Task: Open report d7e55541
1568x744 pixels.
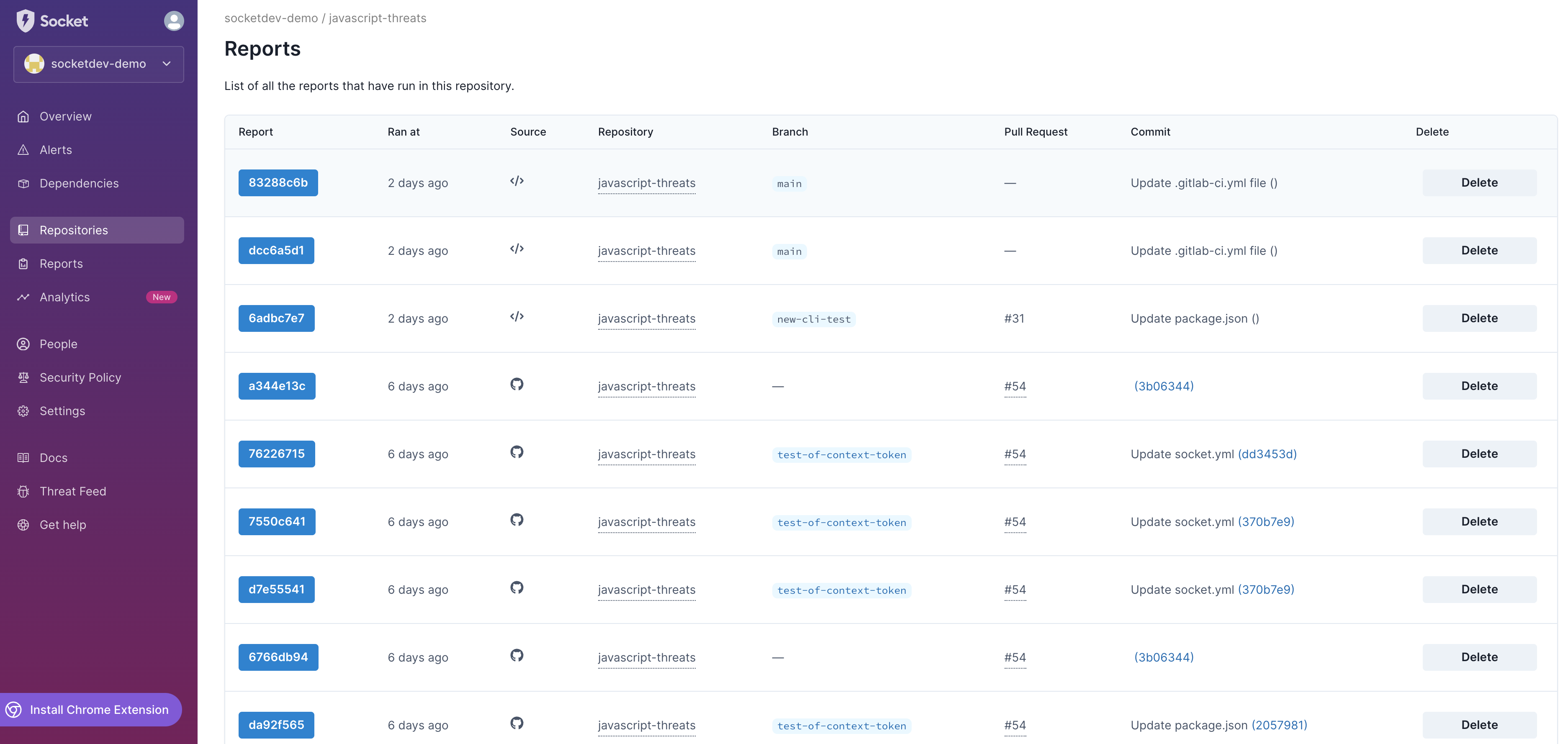Action: pyautogui.click(x=276, y=589)
